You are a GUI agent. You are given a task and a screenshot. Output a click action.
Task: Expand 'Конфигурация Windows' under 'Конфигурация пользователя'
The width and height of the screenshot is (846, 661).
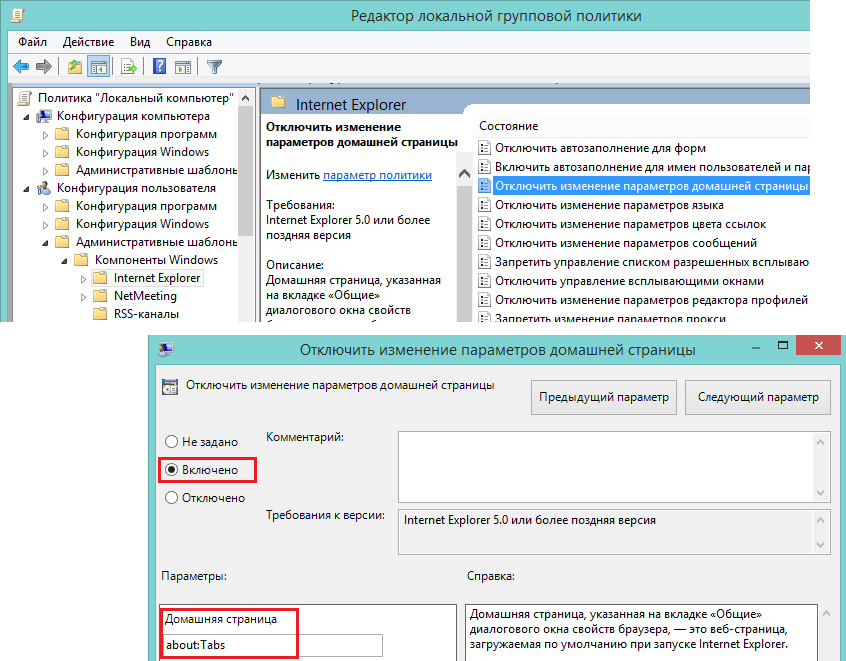[x=45, y=224]
